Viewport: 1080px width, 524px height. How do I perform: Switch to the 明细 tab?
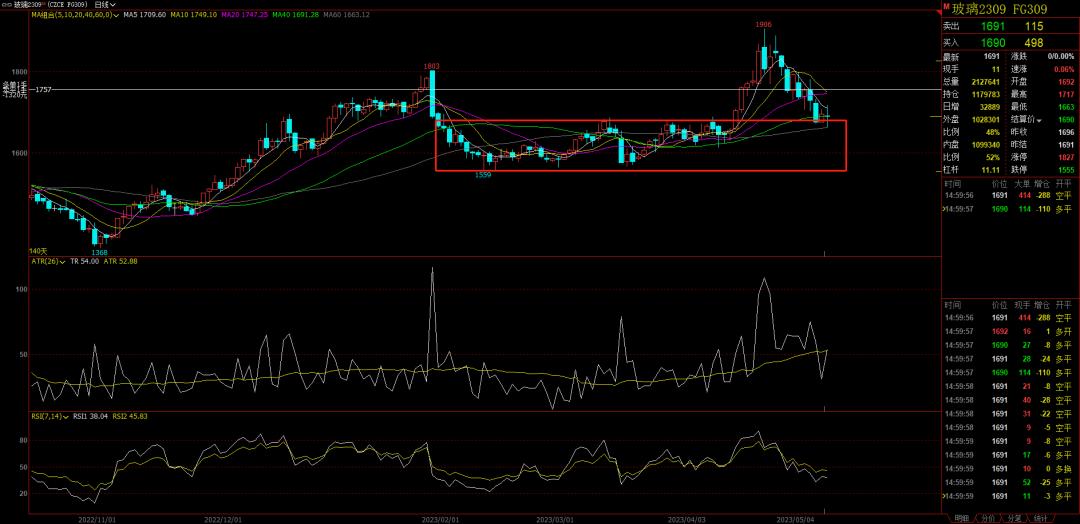pyautogui.click(x=961, y=518)
